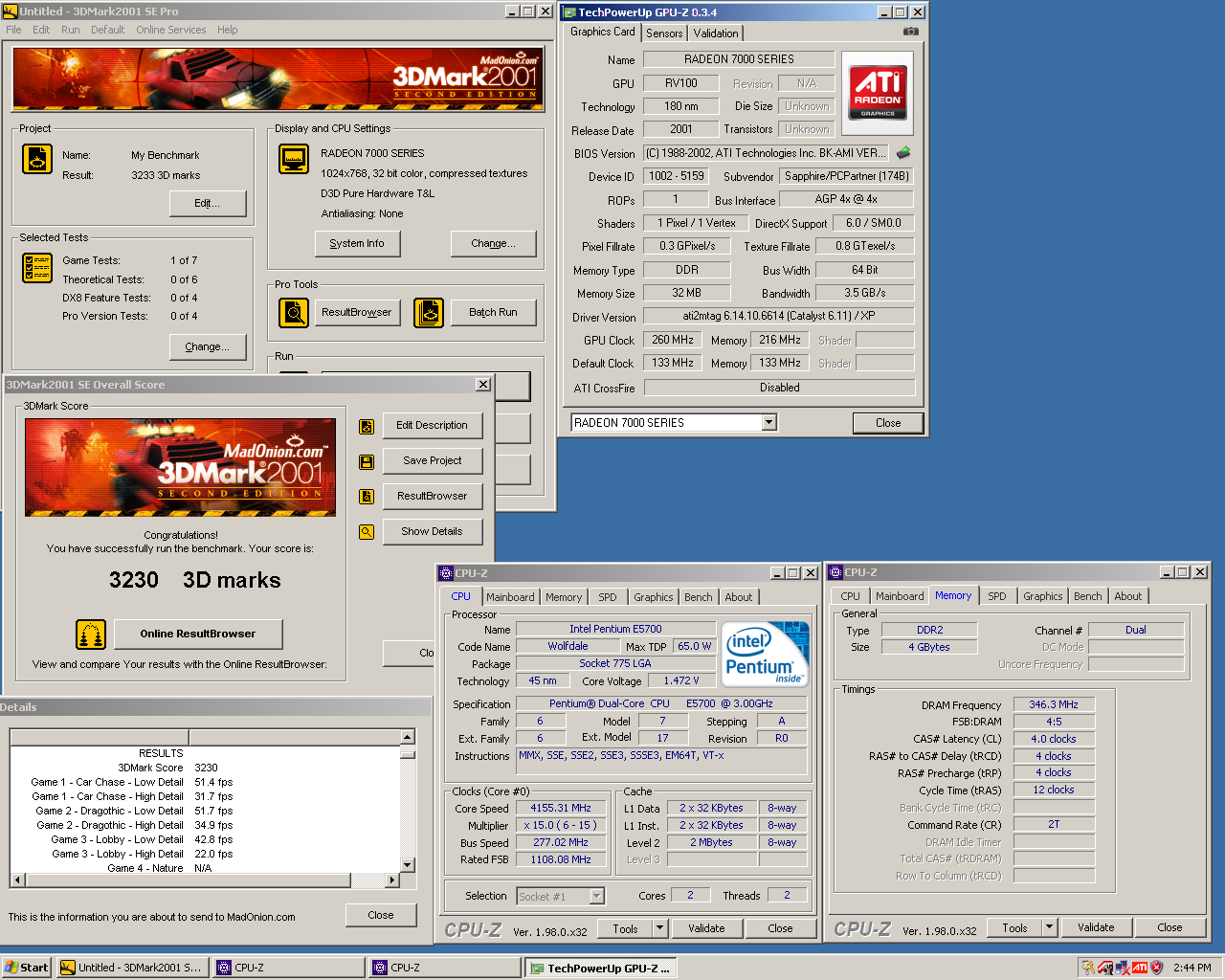
Task: Click the 3DMark2001 title bar icon
Action: (11, 11)
